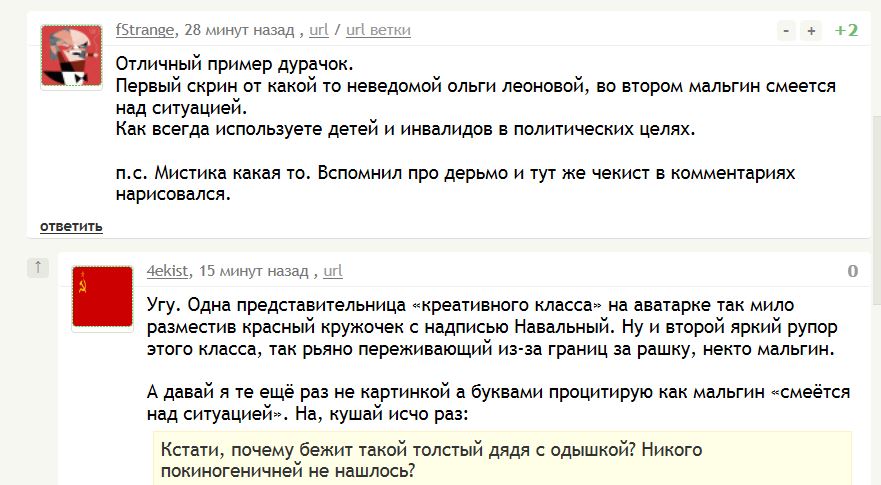Click the '28 минут назад' timestamp

point(239,30)
